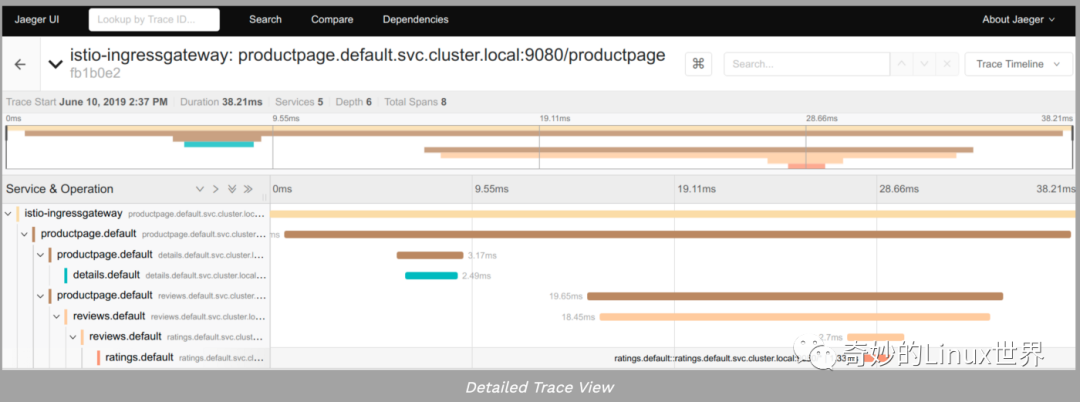Click the Services 5 text

pos(299,102)
